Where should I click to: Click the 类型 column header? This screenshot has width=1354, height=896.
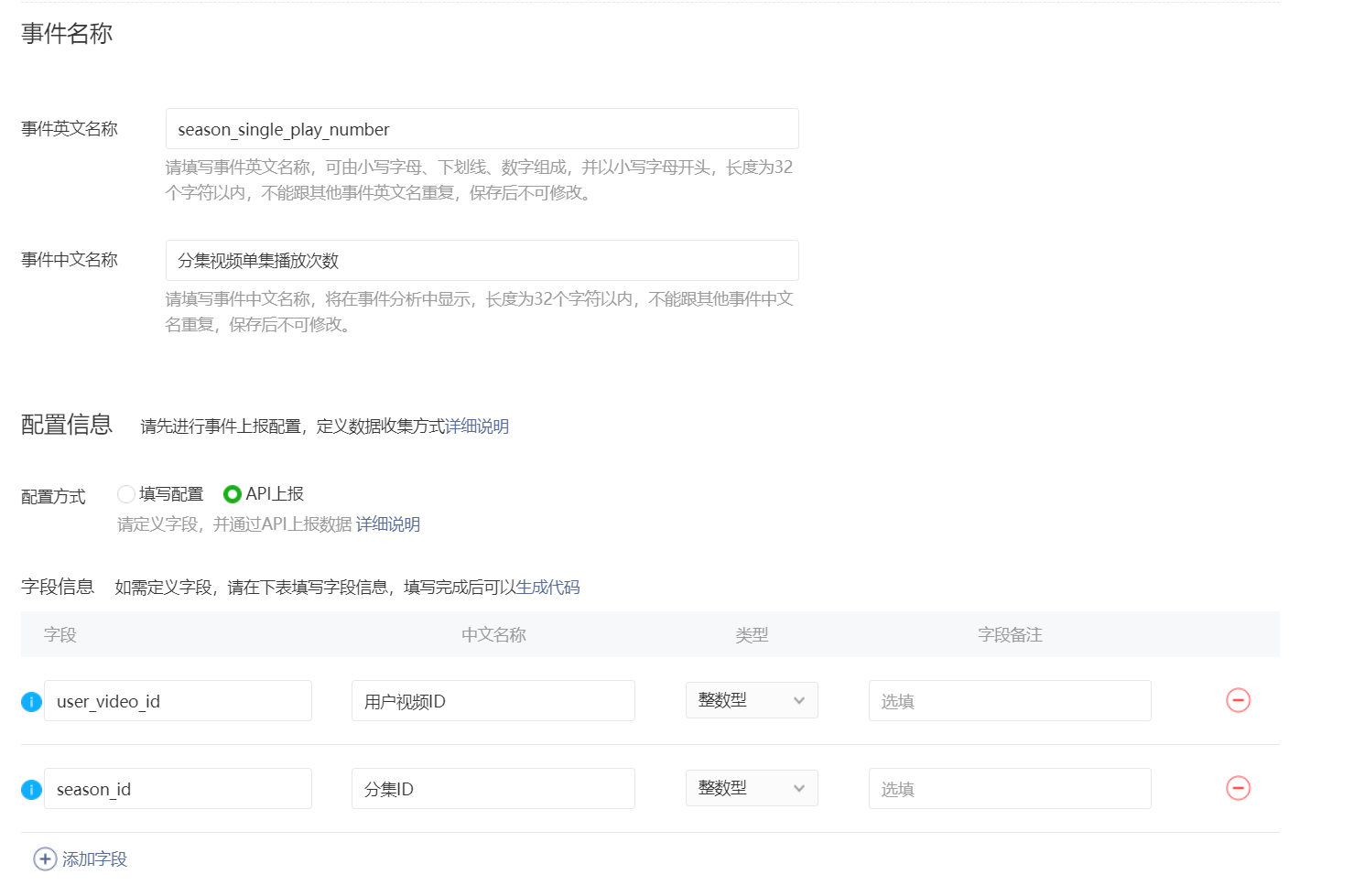(x=752, y=635)
